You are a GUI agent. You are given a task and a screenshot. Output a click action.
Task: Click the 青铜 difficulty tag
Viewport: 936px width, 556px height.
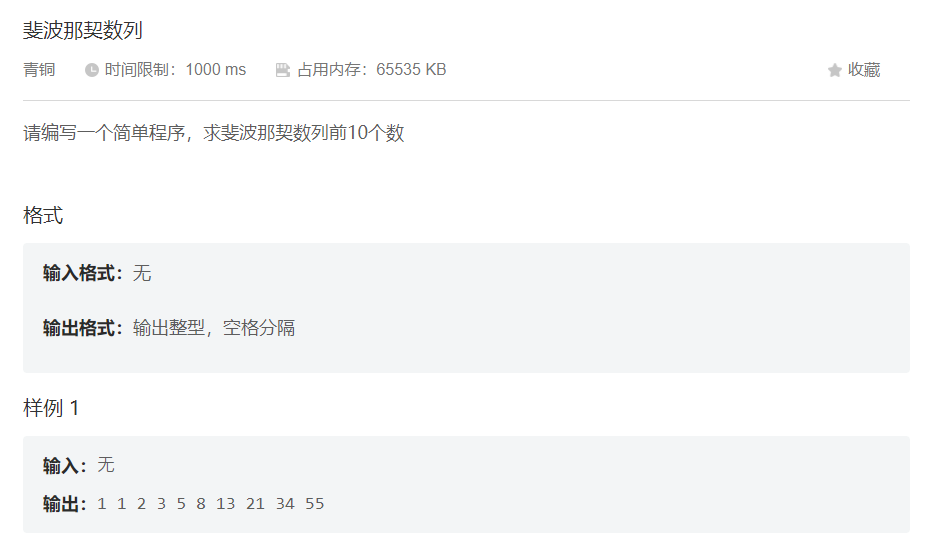click(x=39, y=70)
